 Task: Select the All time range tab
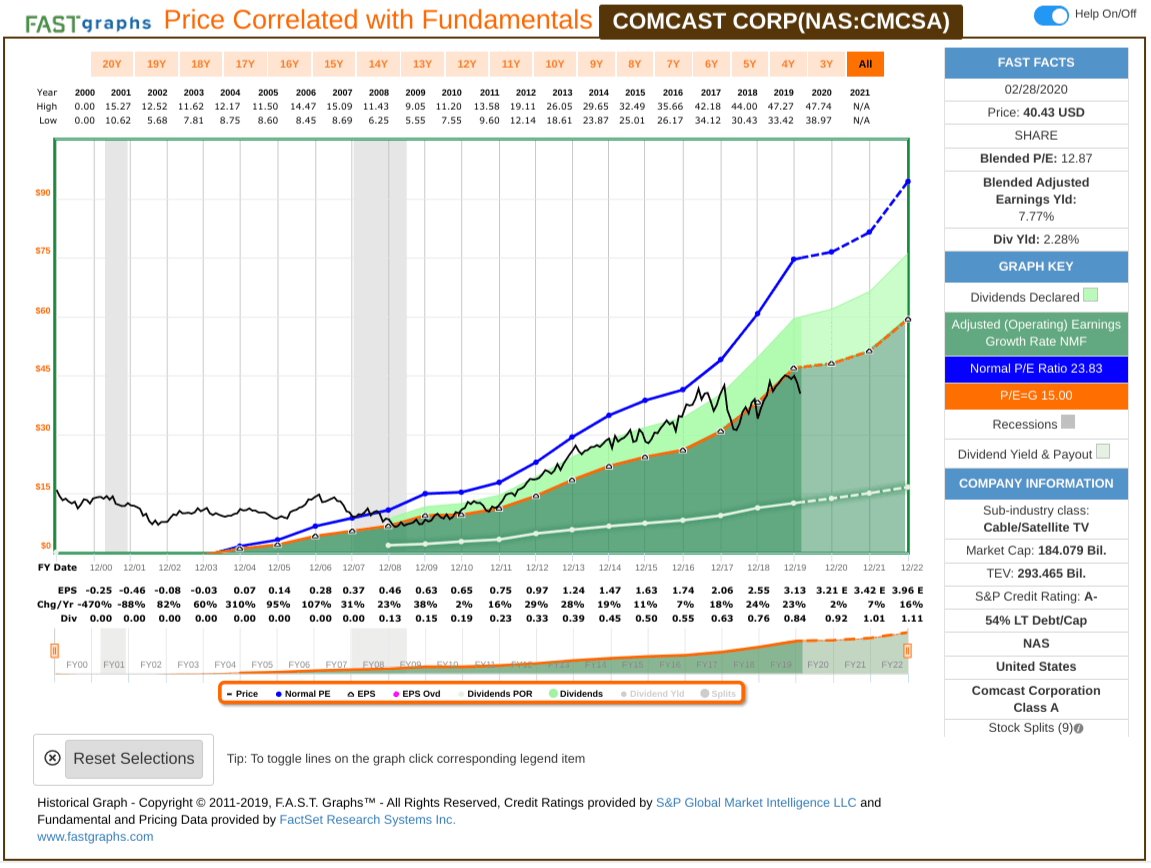(865, 64)
